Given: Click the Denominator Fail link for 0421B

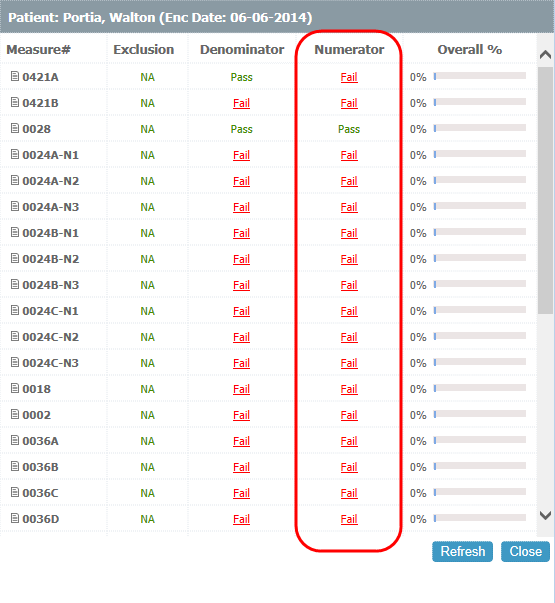Looking at the screenshot, I should [x=242, y=103].
